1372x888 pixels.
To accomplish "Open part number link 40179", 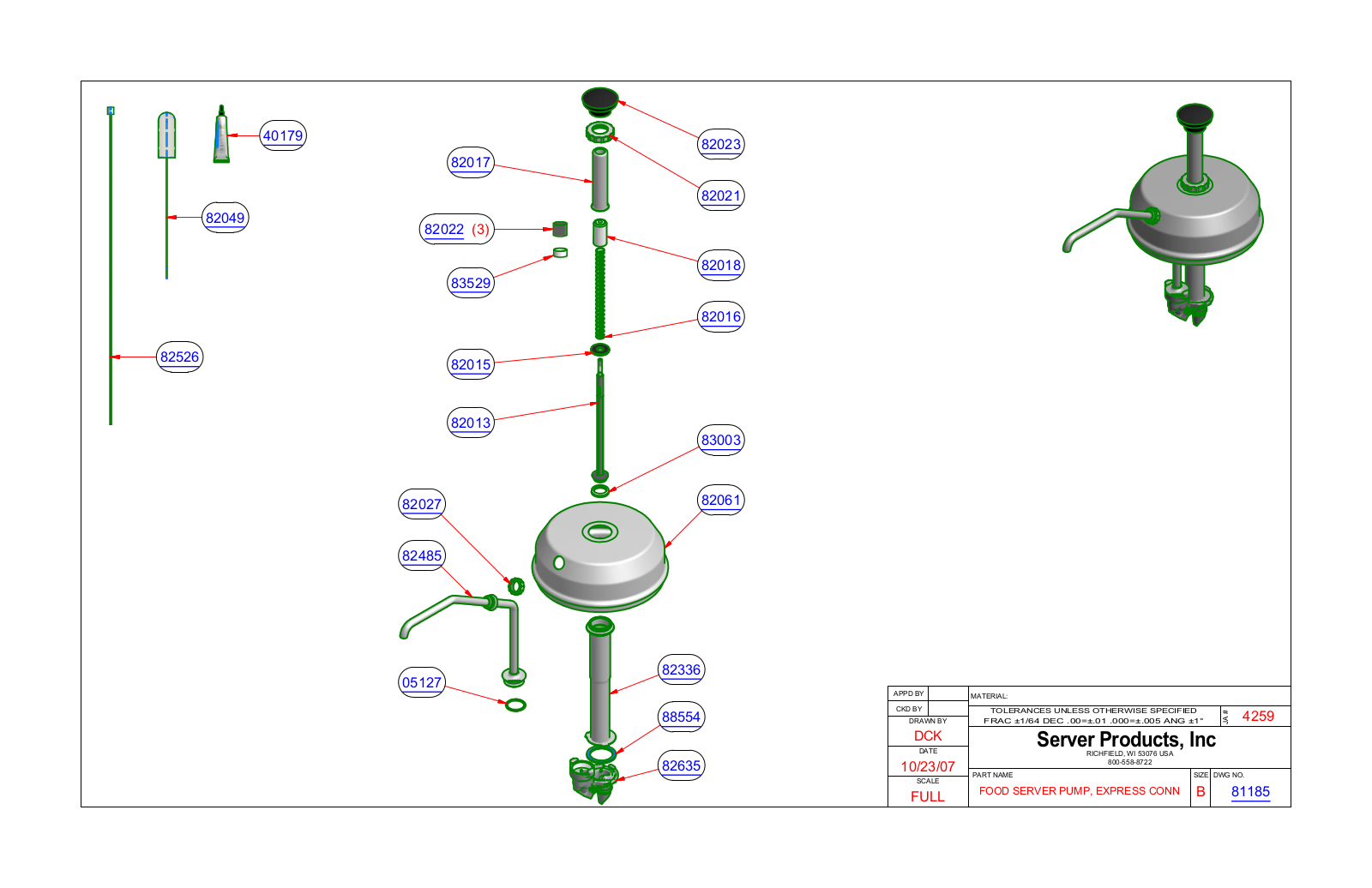I will (x=283, y=135).
